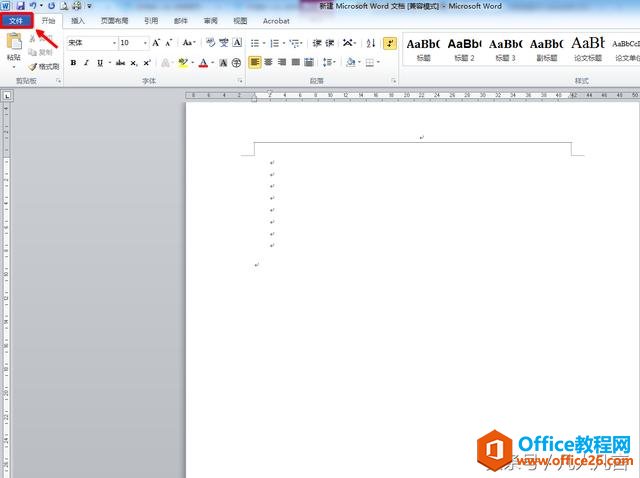
Task: Open the Customize Quick Access Toolbar dropdown
Action: click(89, 6)
